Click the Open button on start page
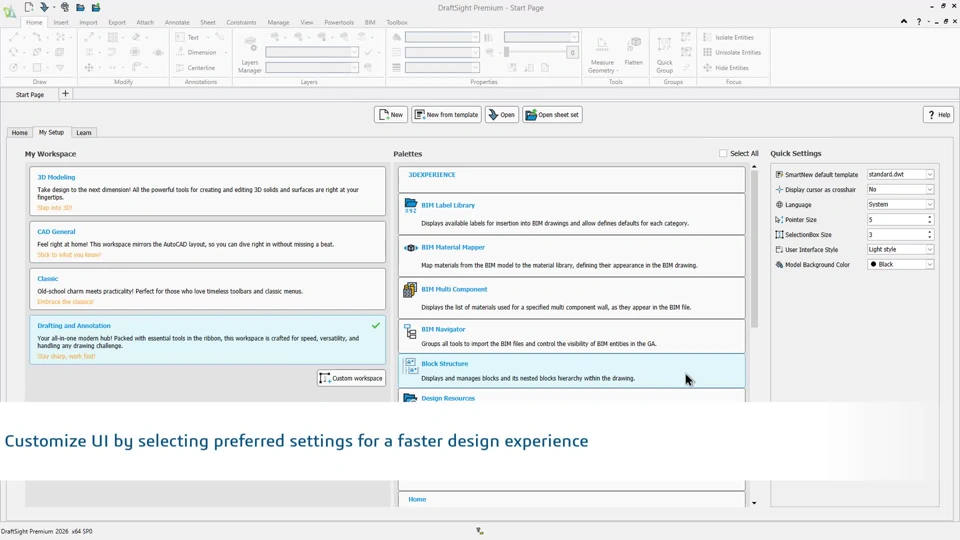Image resolution: width=960 pixels, height=540 pixels. pyautogui.click(x=501, y=114)
